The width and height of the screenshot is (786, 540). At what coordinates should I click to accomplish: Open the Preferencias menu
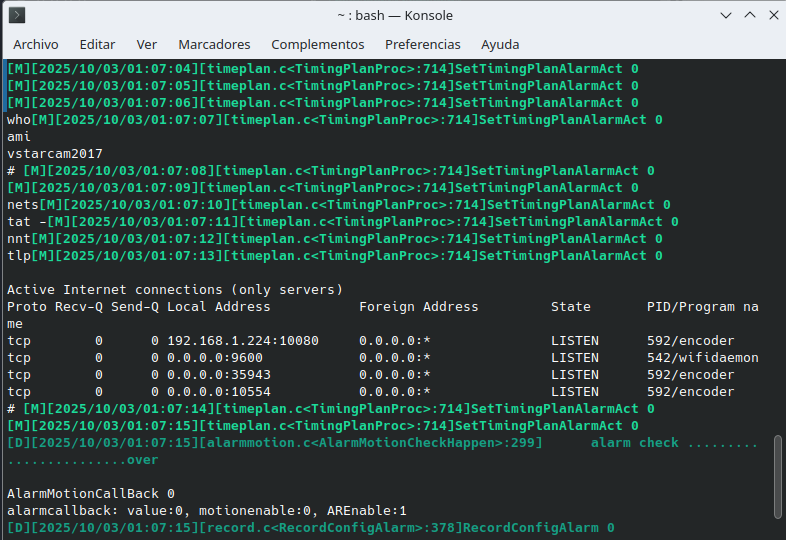pyautogui.click(x=423, y=44)
